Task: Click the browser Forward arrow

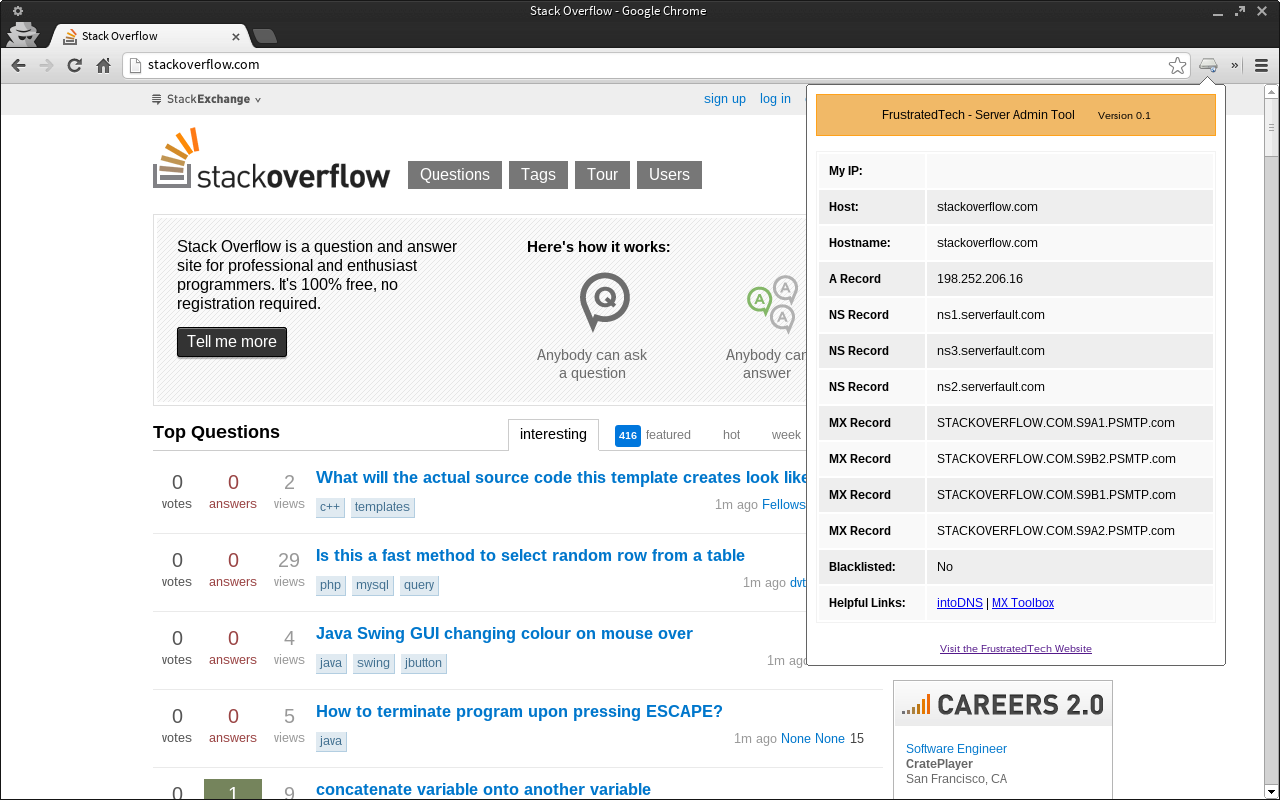Action: pos(46,65)
